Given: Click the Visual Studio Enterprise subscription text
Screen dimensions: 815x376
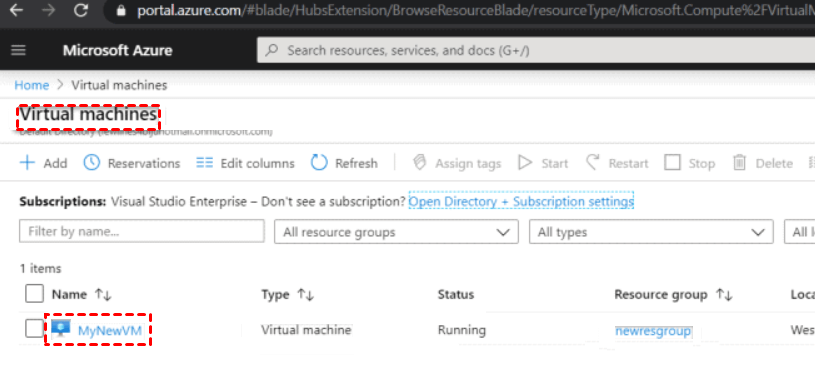Looking at the screenshot, I should 179,201.
